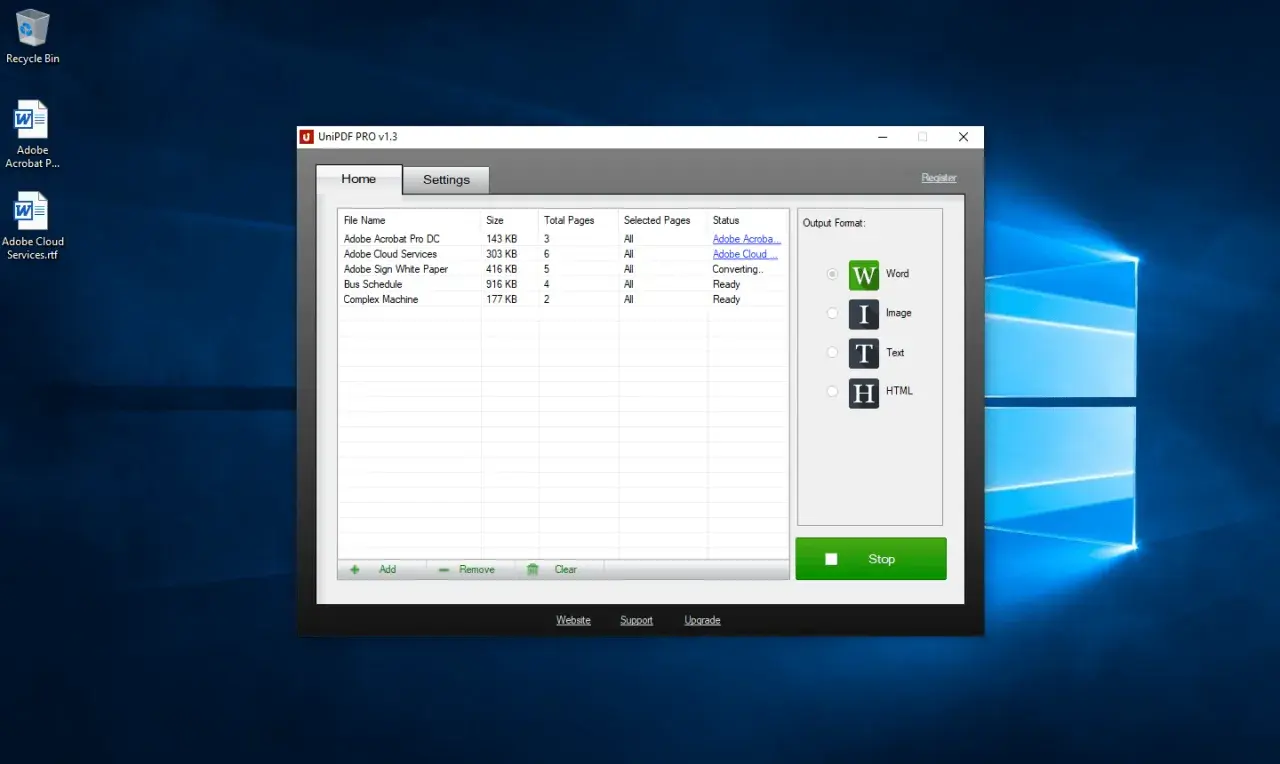
Task: Select the Complex Machine row
Action: tap(563, 299)
